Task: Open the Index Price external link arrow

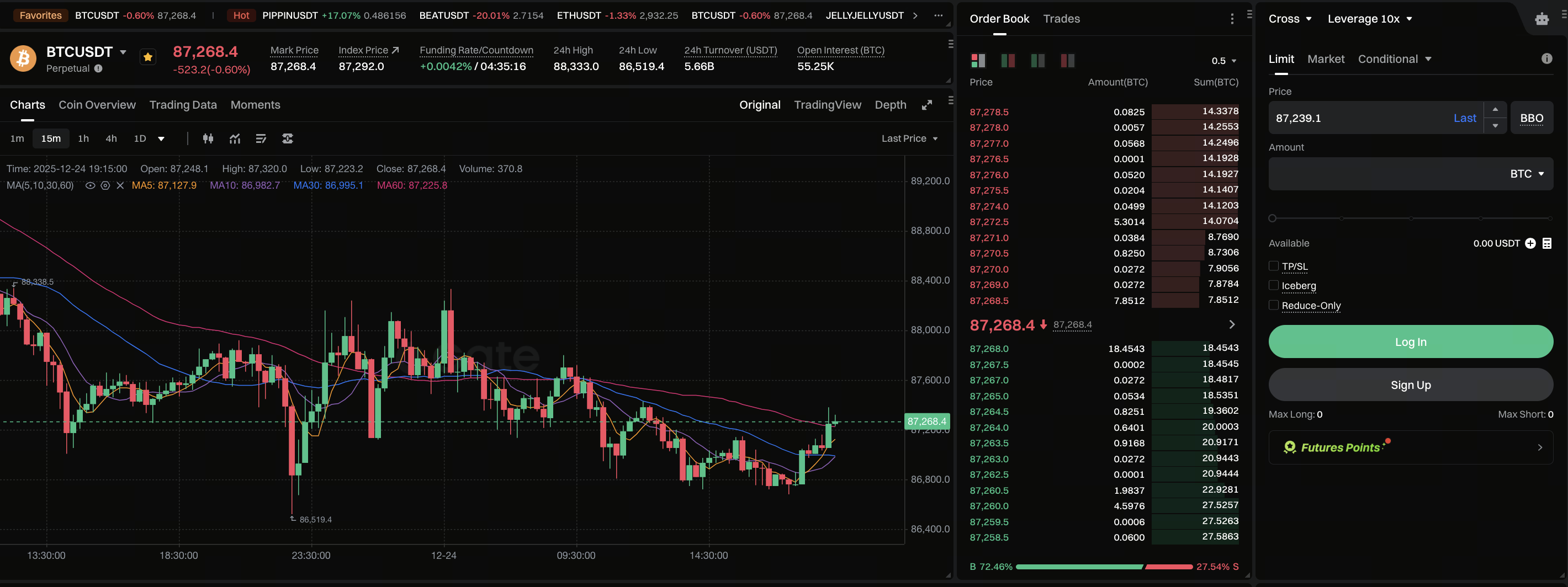Action: (x=396, y=50)
